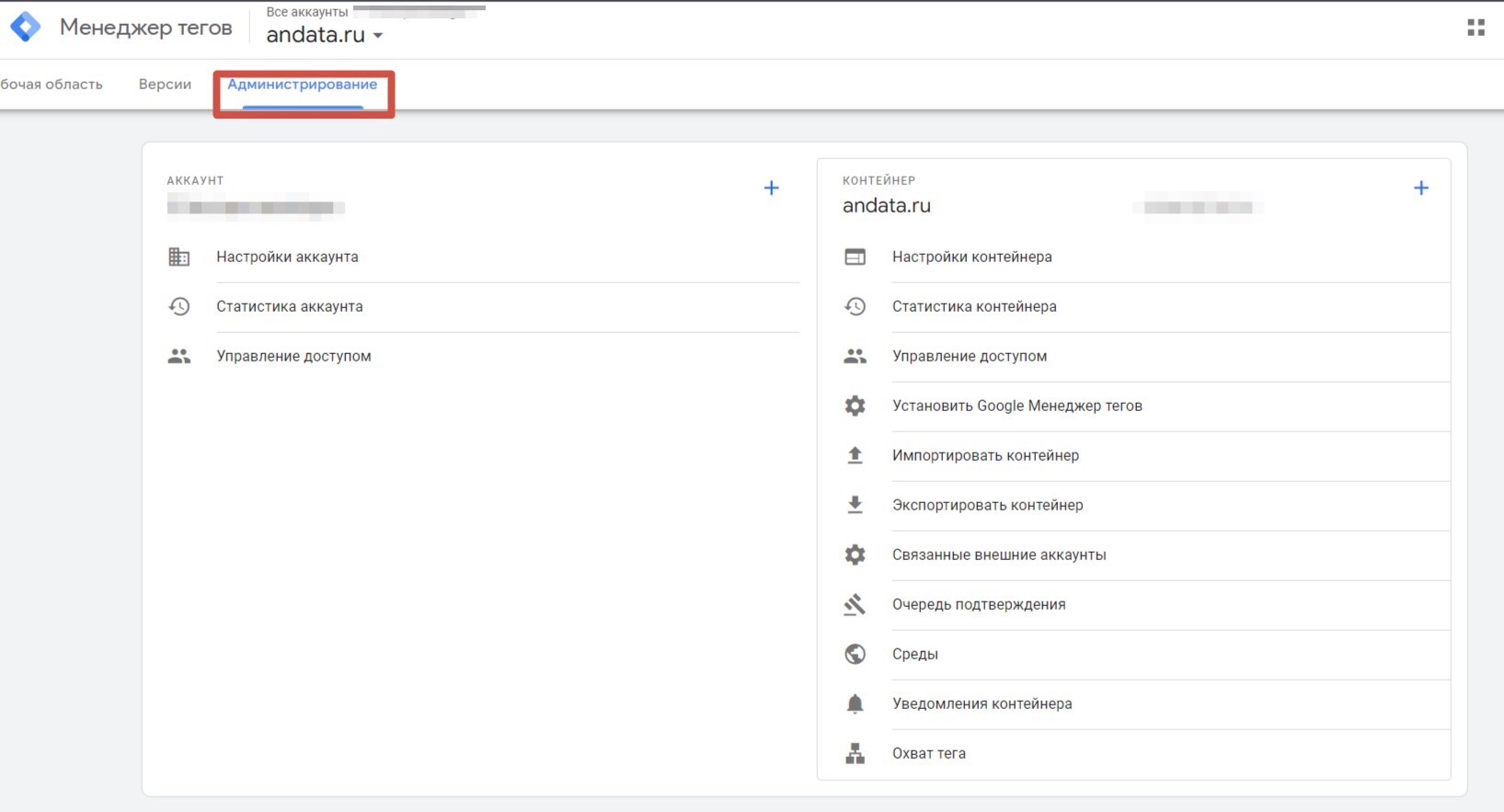Click the КОНТЕЙНЕР section label

pos(879,180)
